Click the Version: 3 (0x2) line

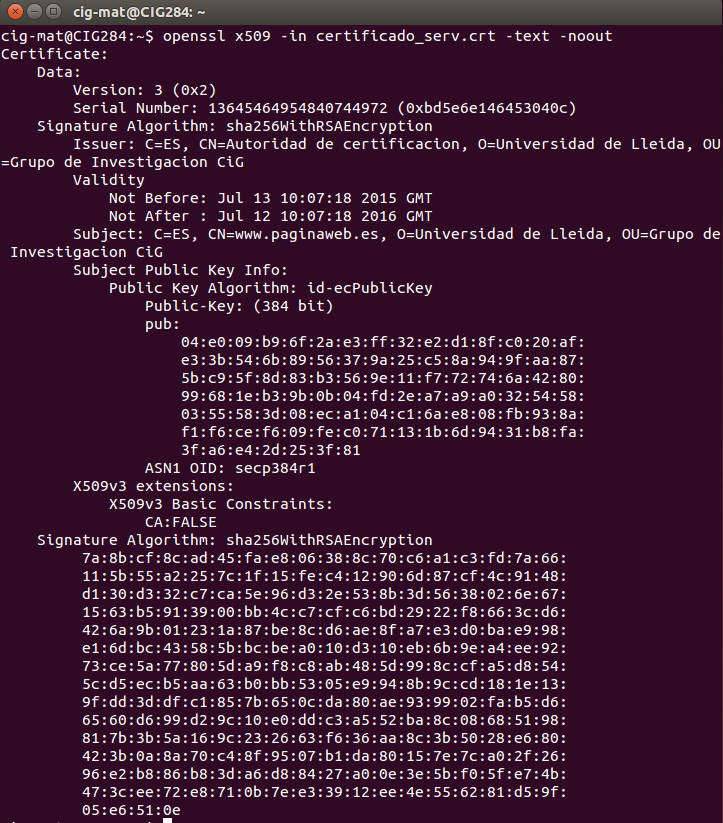(150, 90)
